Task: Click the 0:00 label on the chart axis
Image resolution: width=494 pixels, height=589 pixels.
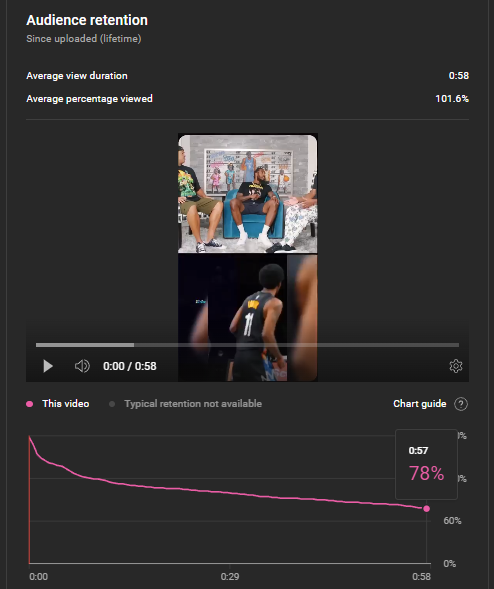Action: point(39,577)
